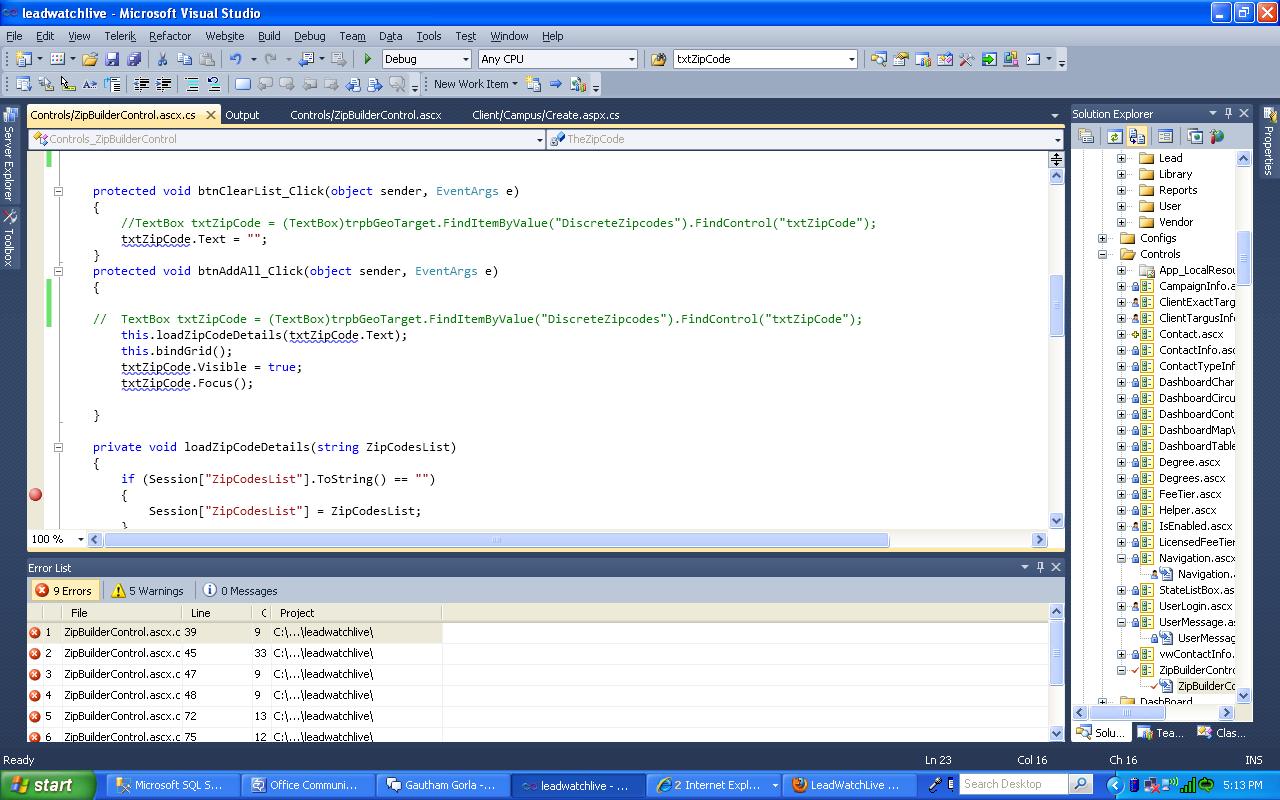
Task: Click the Start Debugging play icon
Action: point(368,60)
